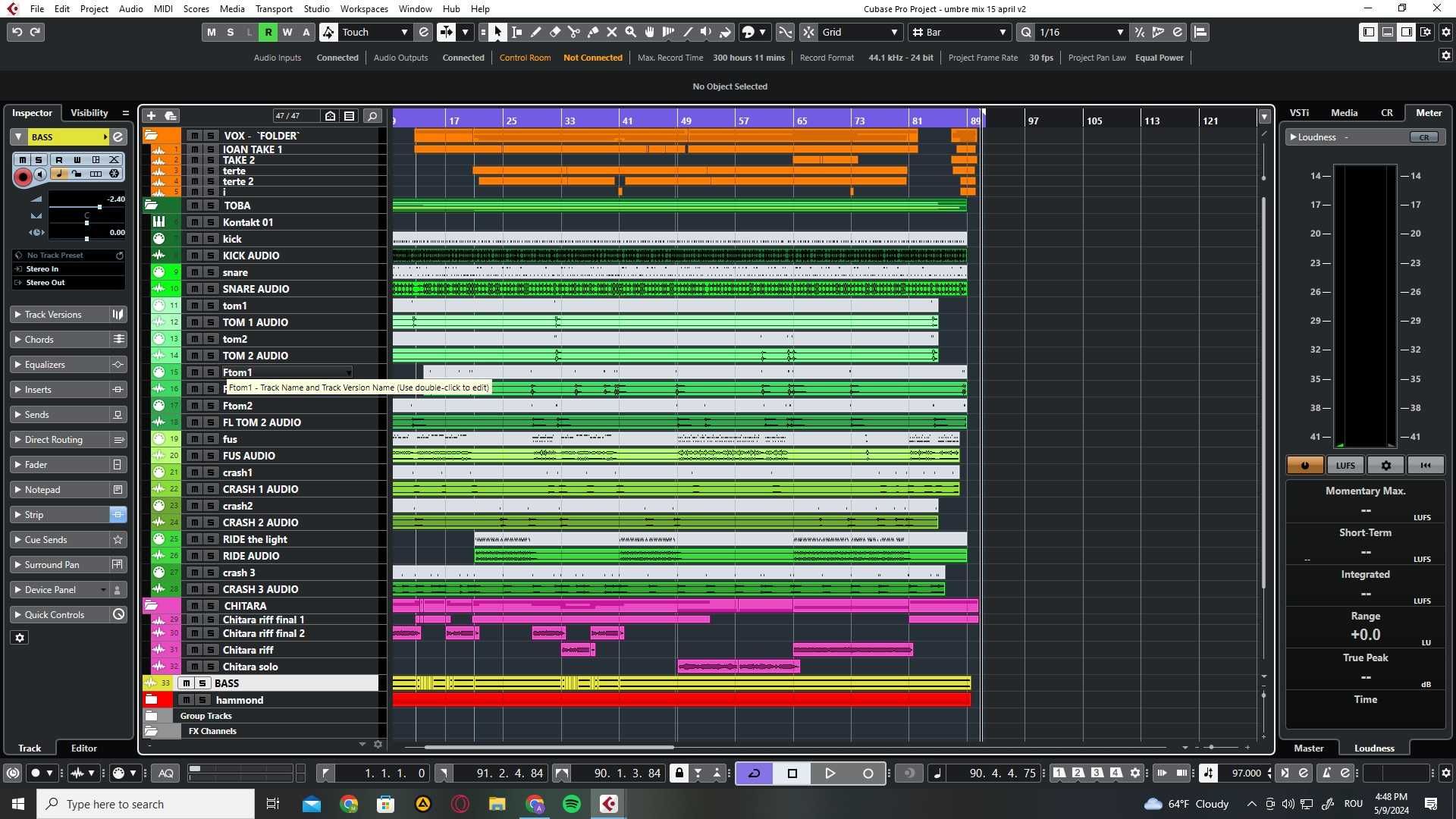This screenshot has width=1456, height=819.
Task: Open the Workspaces menu
Action: [364, 8]
